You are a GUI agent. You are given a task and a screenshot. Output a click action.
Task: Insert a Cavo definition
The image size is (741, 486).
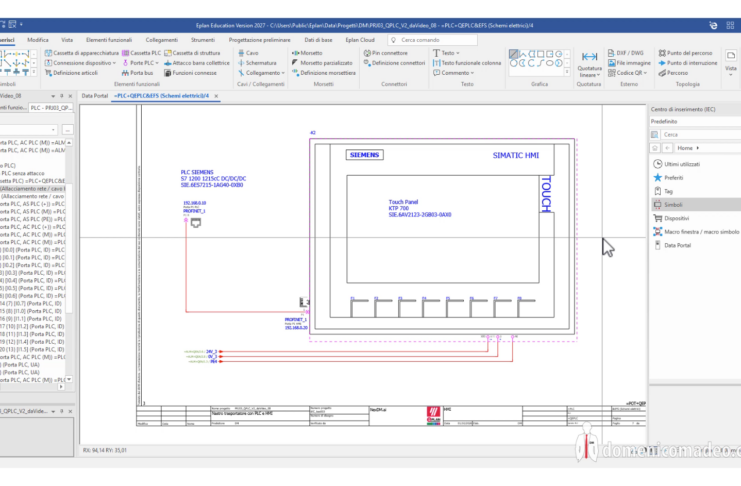[248, 53]
